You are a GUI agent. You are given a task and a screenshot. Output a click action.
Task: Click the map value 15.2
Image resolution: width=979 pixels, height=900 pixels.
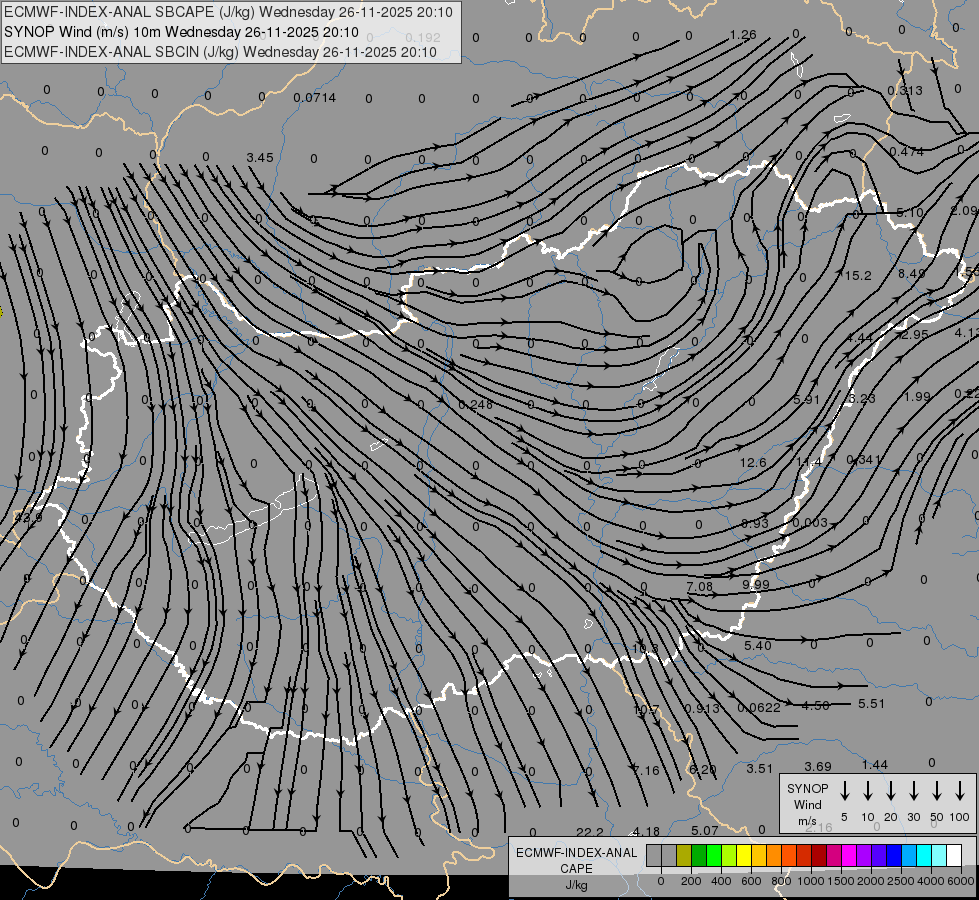pyautogui.click(x=858, y=275)
